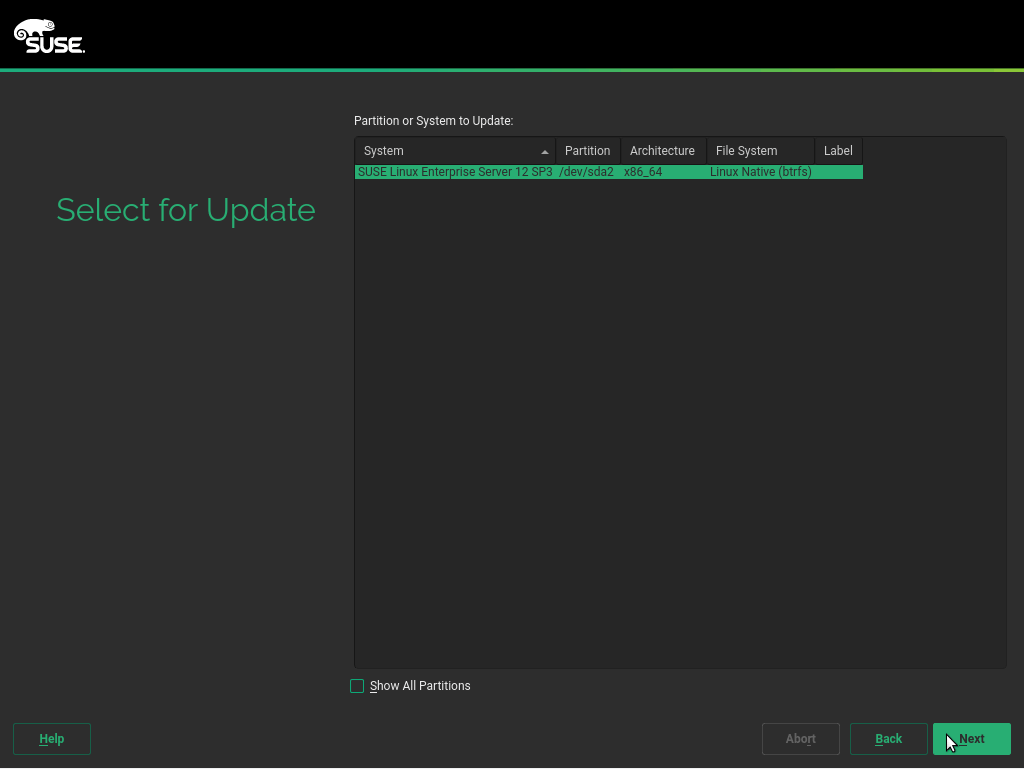Click the Back button
The image size is (1024, 769).
(x=888, y=739)
